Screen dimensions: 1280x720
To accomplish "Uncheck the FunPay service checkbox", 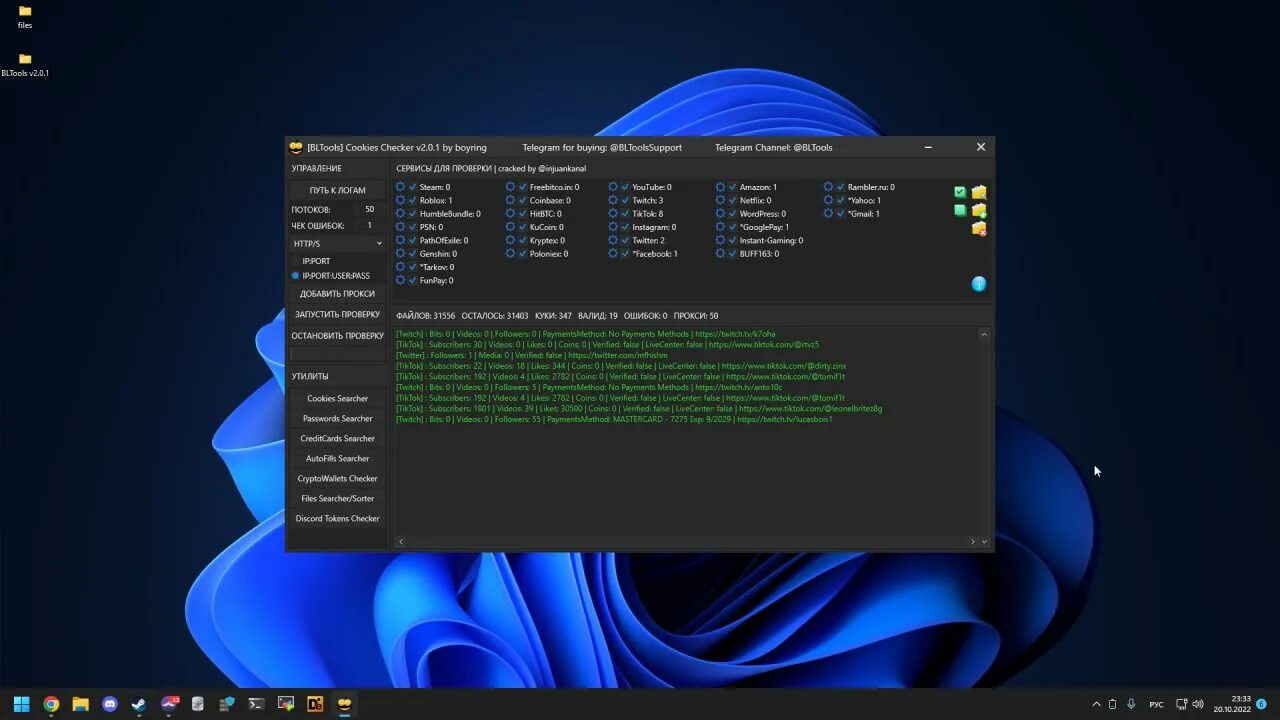I will tap(413, 280).
